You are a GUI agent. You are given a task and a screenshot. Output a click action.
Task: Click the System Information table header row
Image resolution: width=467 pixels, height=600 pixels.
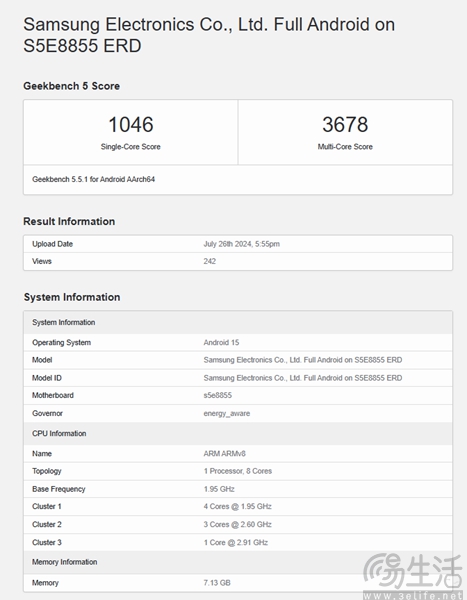[x=238, y=323]
